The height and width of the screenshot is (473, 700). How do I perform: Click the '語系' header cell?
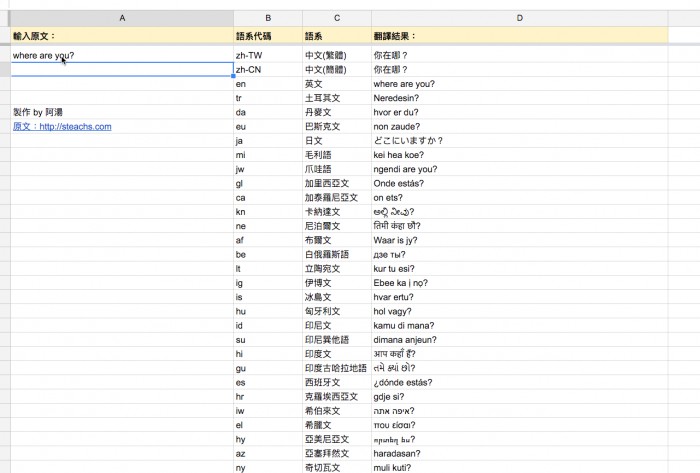pos(337,36)
